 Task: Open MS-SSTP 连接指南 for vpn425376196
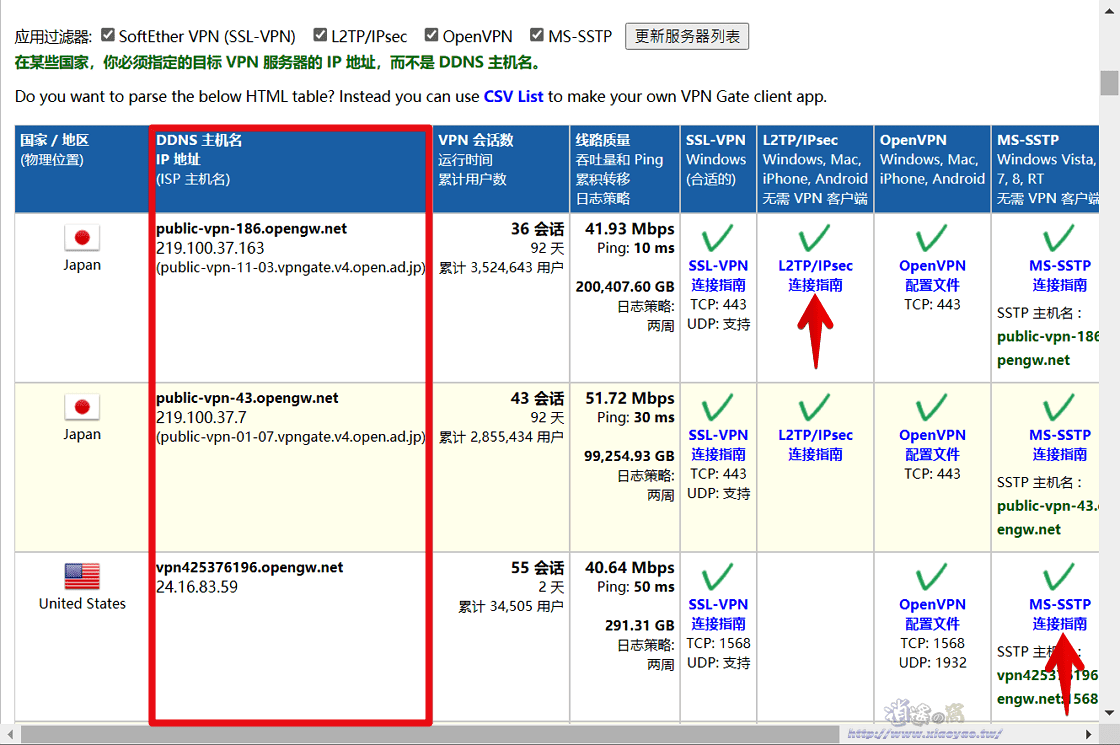pyautogui.click(x=1060, y=614)
